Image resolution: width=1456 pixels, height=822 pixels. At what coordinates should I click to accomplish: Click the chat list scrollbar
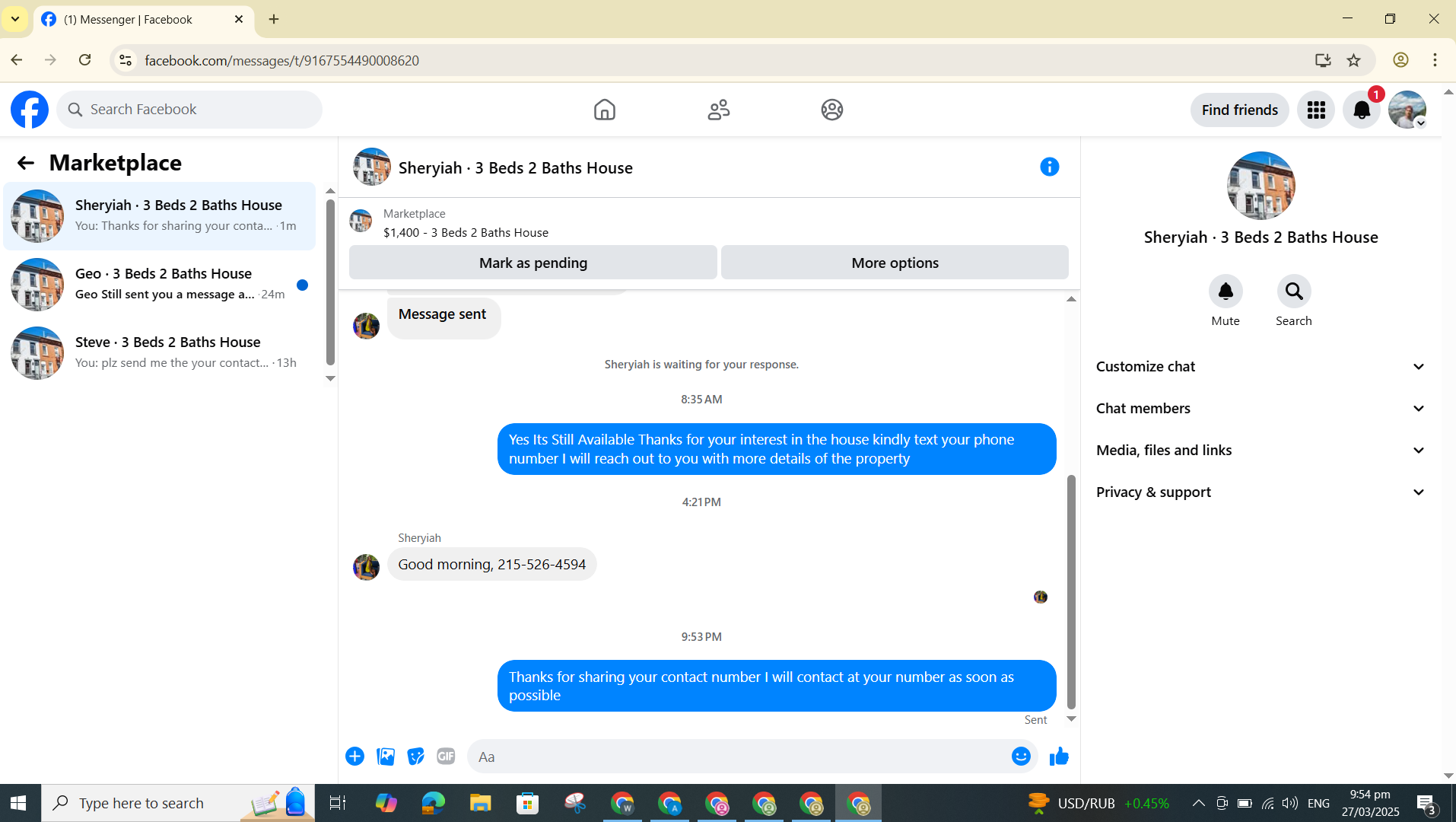click(x=330, y=282)
